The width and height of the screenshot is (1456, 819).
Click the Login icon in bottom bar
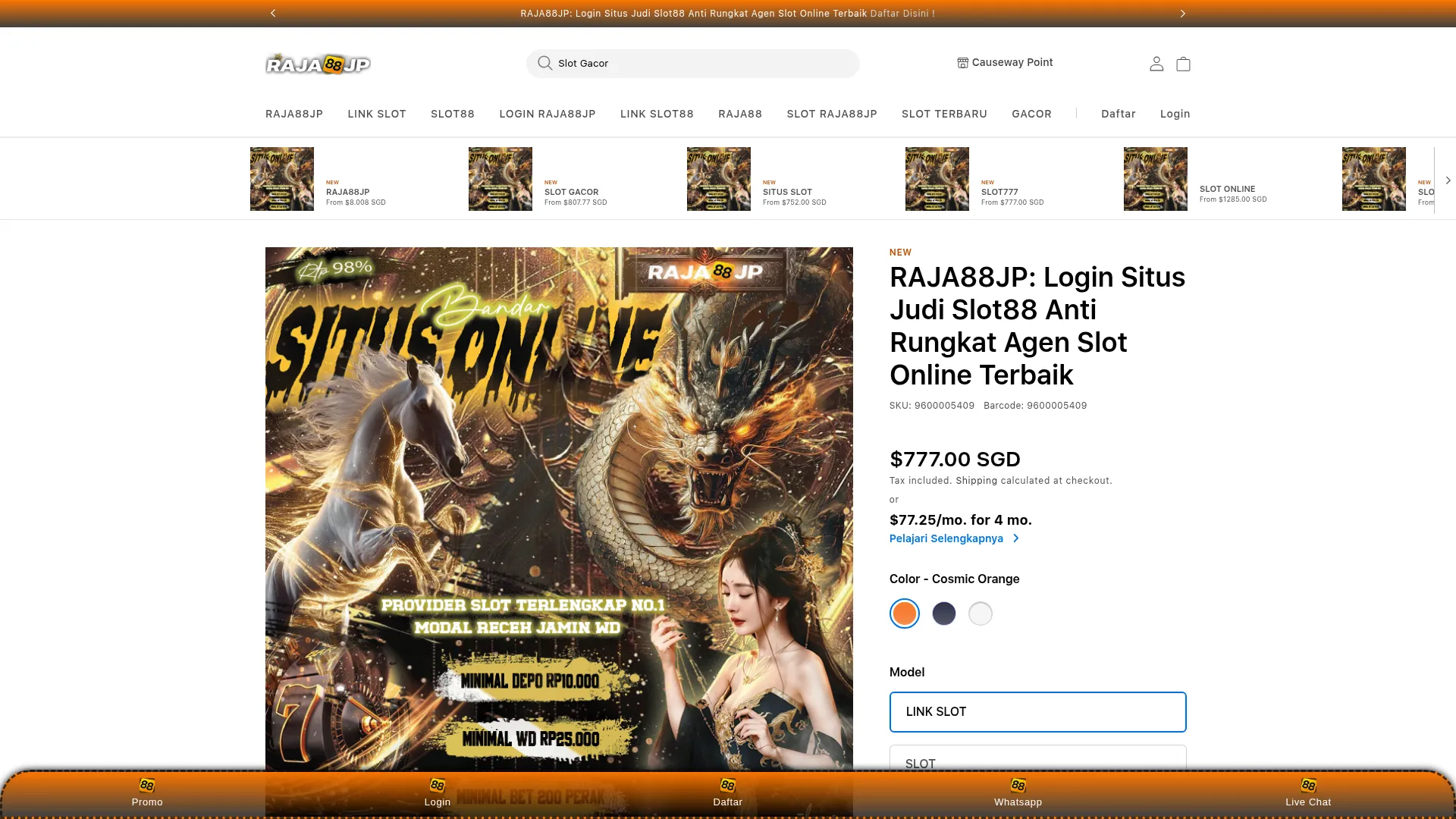click(438, 785)
